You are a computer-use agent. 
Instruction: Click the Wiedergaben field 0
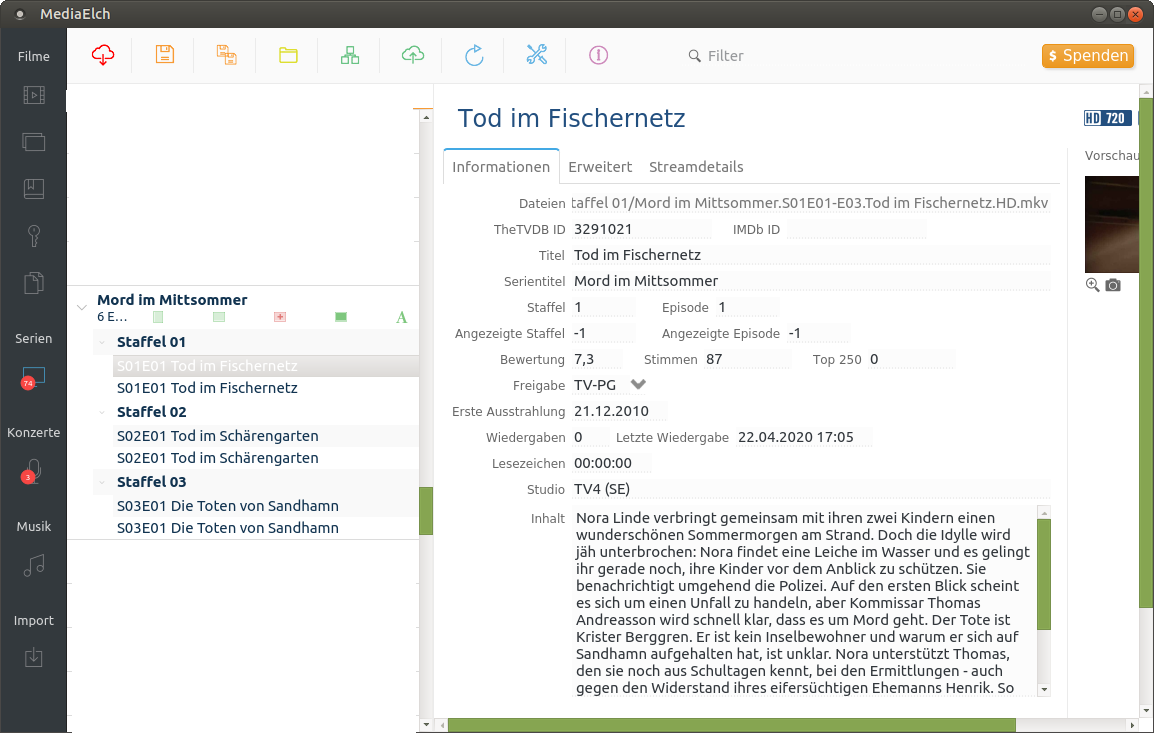(x=590, y=437)
